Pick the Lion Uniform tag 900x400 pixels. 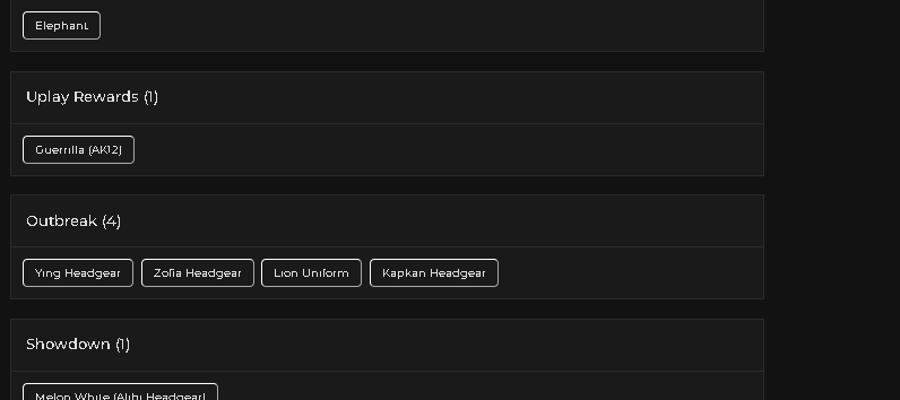[x=311, y=273]
